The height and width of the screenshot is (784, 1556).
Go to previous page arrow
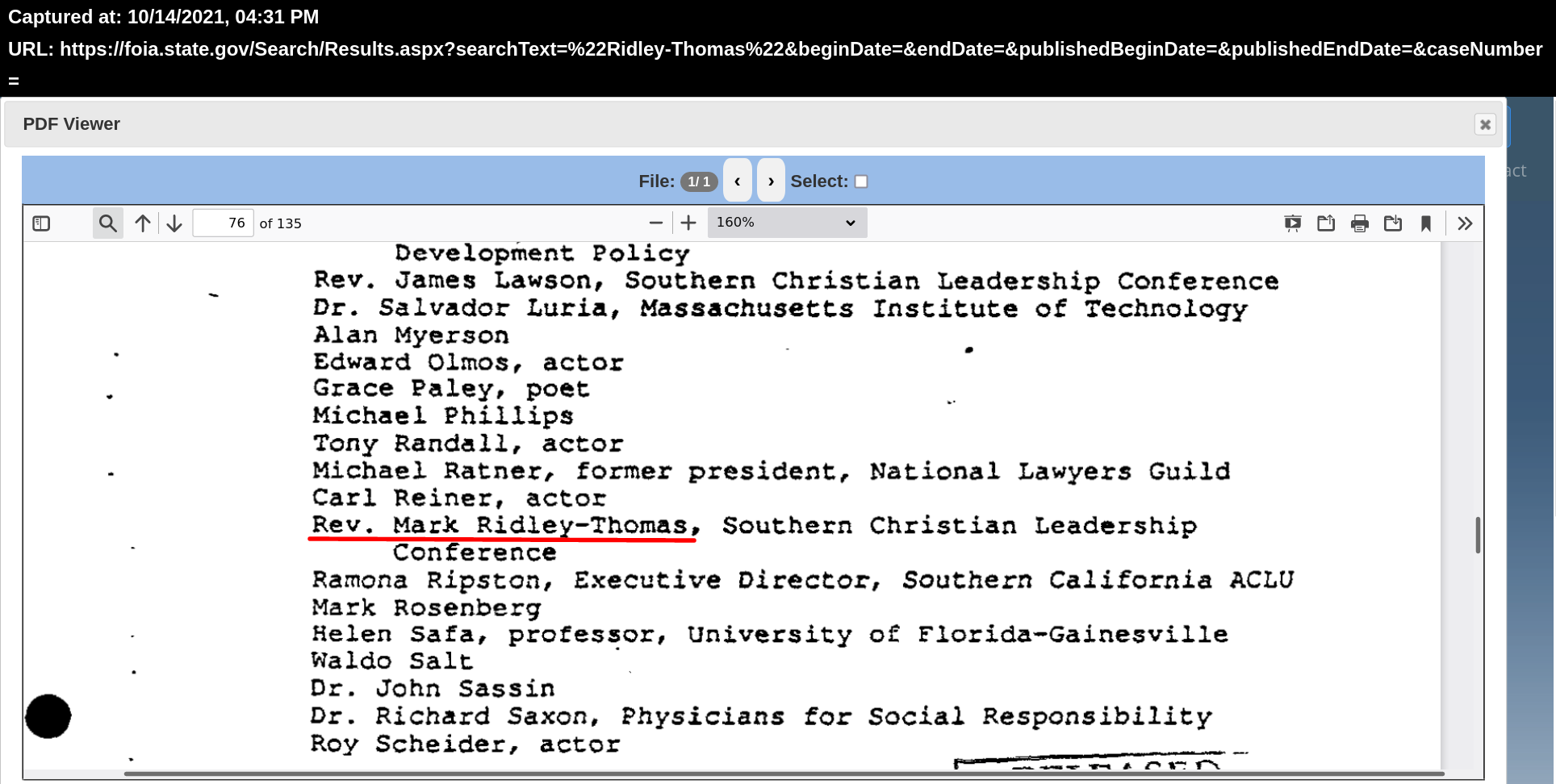pos(143,223)
